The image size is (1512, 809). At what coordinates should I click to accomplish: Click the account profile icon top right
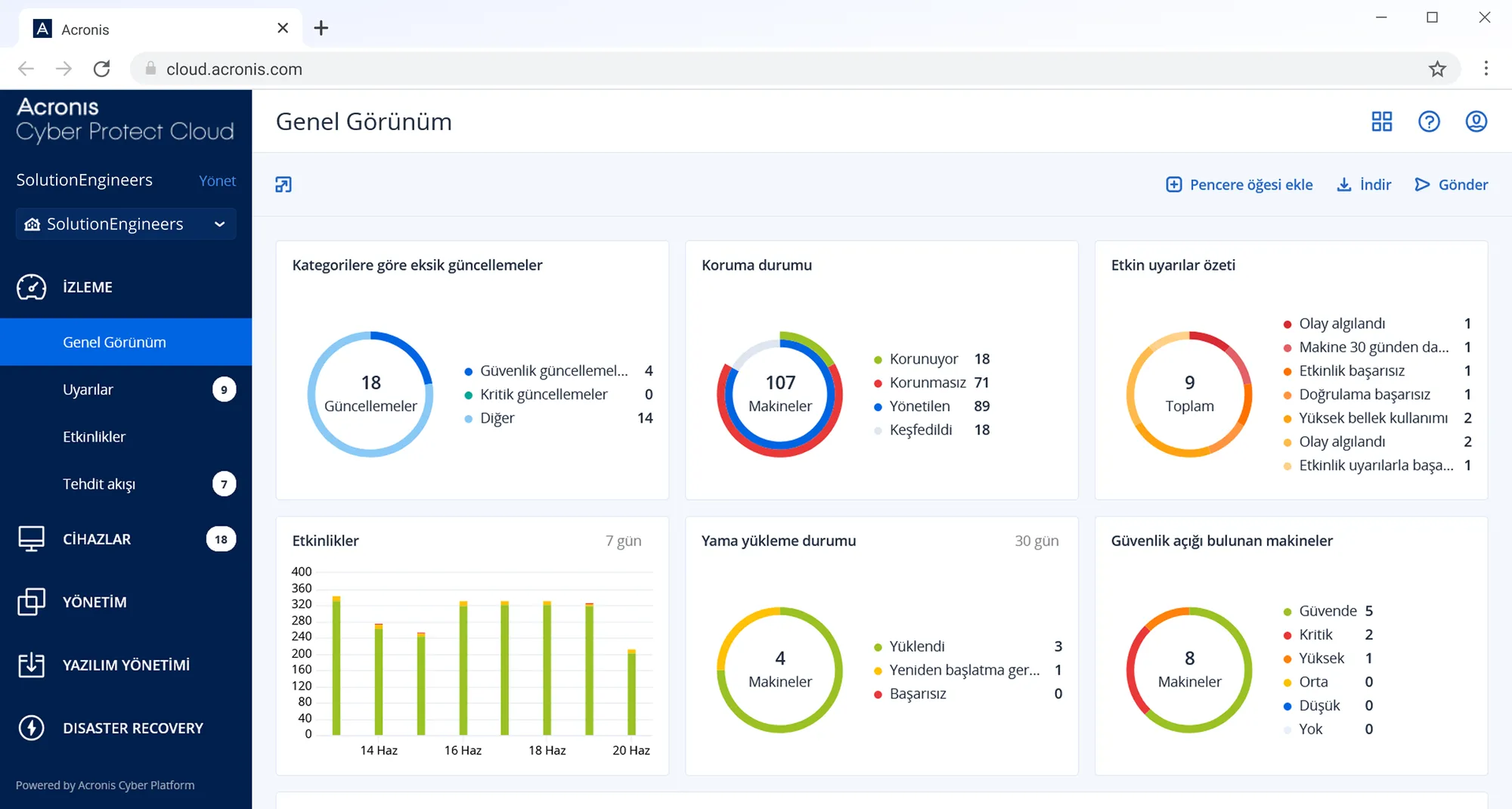[1476, 121]
